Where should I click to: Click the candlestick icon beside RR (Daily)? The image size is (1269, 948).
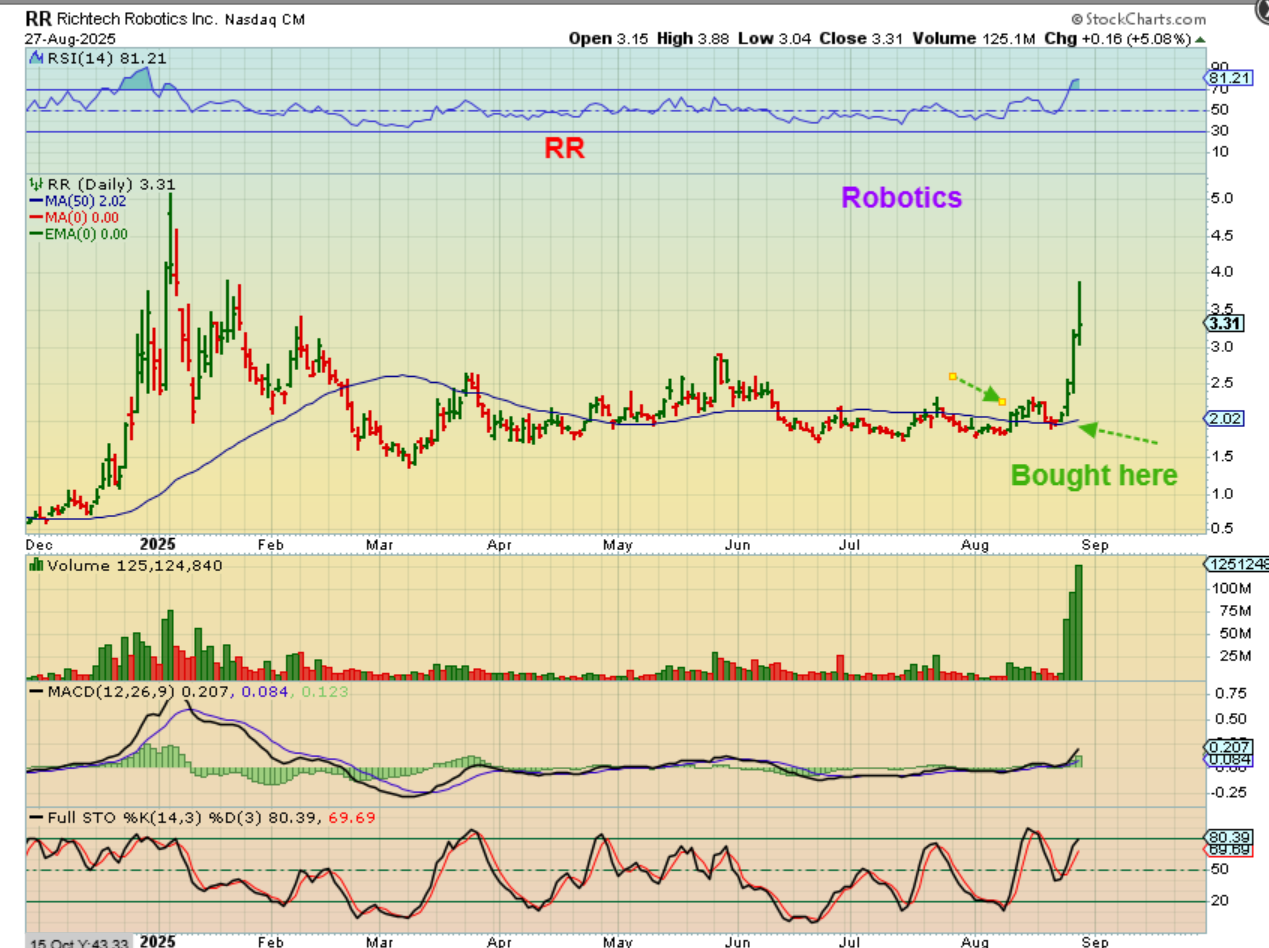(36, 184)
